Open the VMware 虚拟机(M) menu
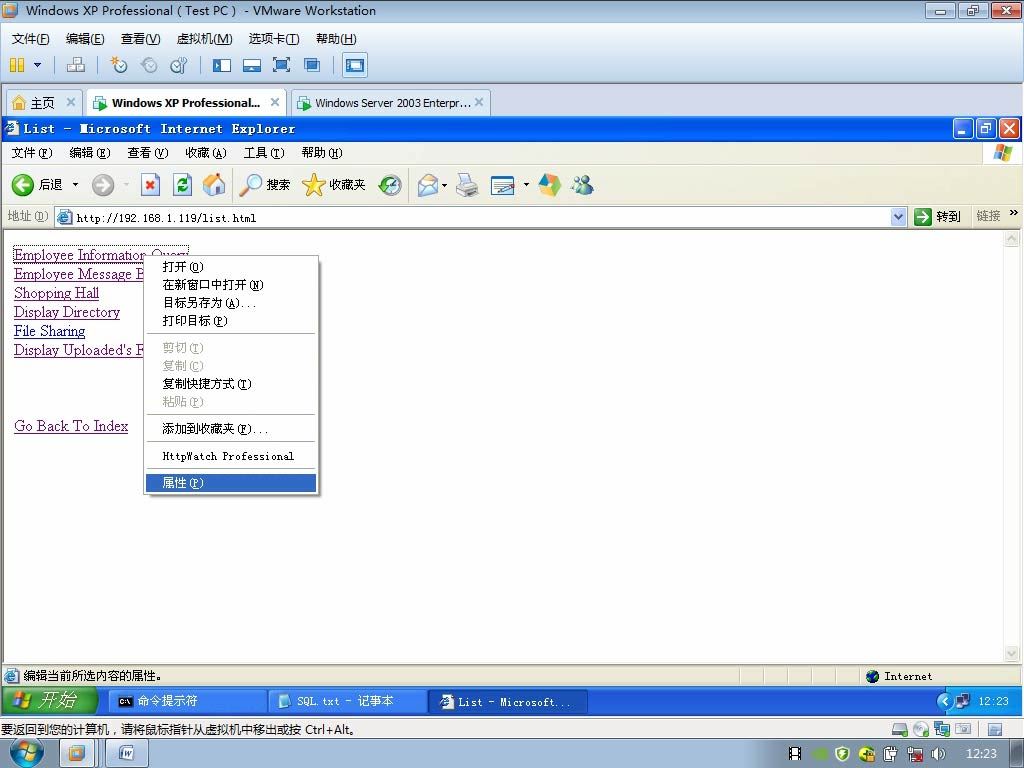Screen dimensions: 1024x768 pos(204,39)
